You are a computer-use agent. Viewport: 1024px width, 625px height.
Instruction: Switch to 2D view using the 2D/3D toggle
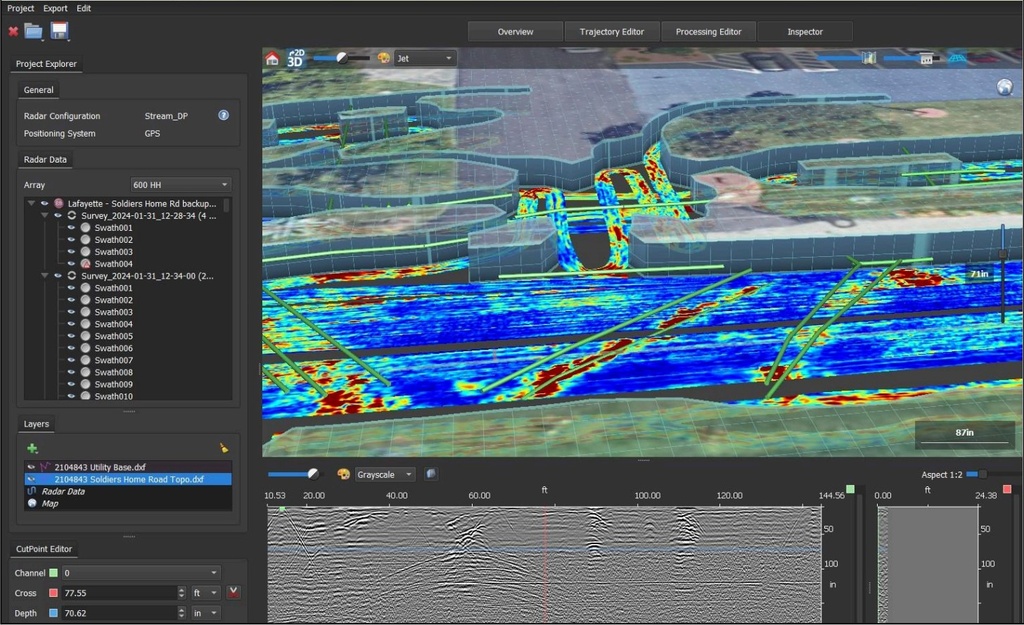pos(293,58)
